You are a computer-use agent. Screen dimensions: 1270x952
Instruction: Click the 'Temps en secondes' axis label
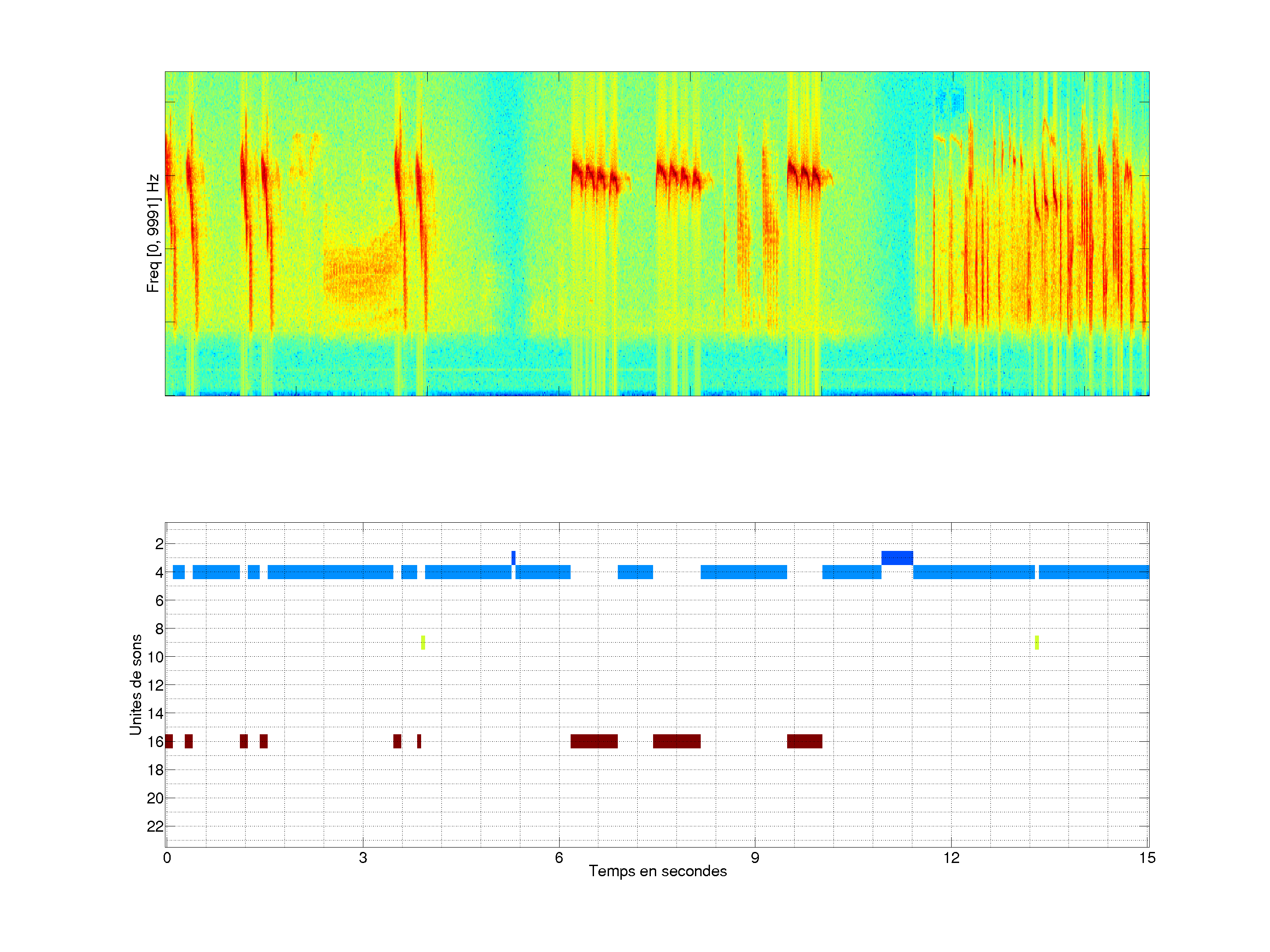(x=657, y=871)
